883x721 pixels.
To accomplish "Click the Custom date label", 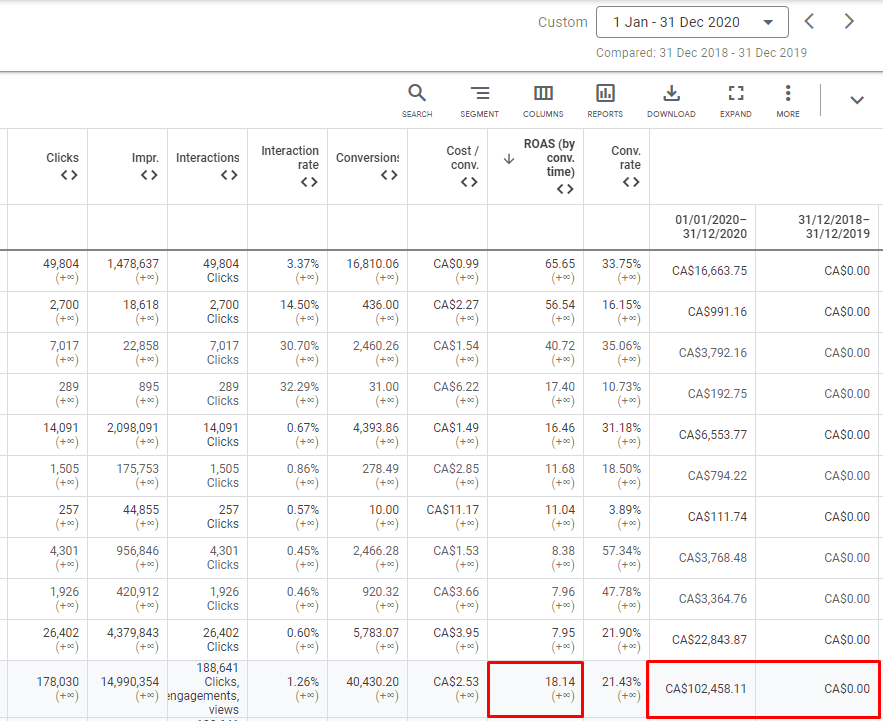I will coord(563,22).
